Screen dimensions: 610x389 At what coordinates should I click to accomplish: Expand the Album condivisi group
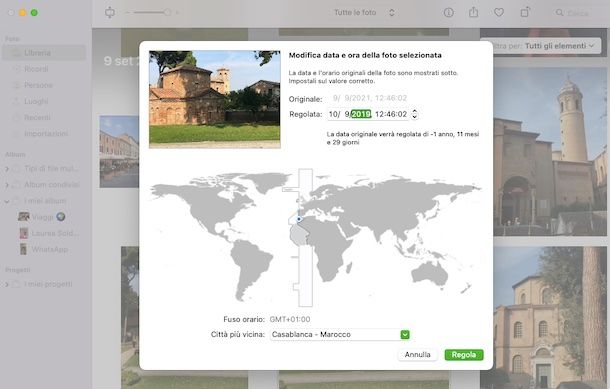[7, 185]
